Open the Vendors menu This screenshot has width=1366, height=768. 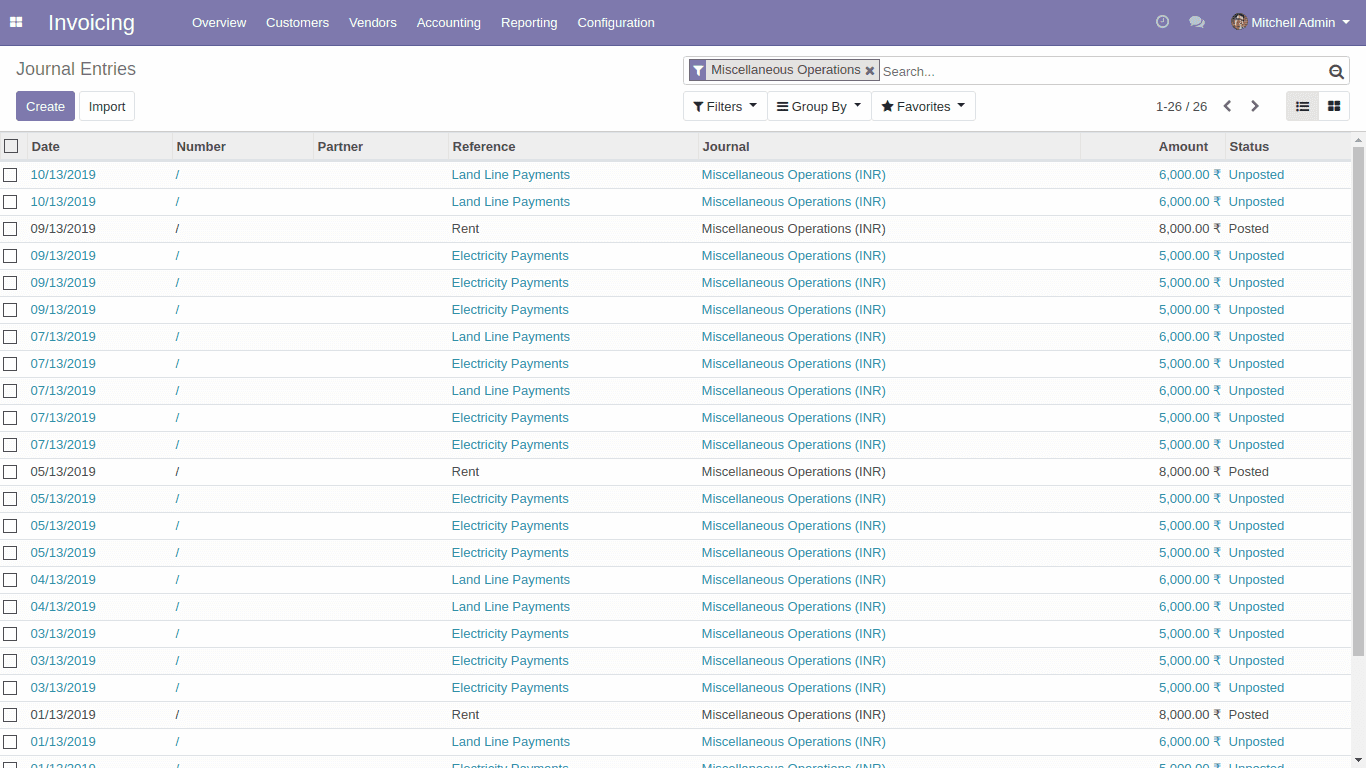(373, 22)
